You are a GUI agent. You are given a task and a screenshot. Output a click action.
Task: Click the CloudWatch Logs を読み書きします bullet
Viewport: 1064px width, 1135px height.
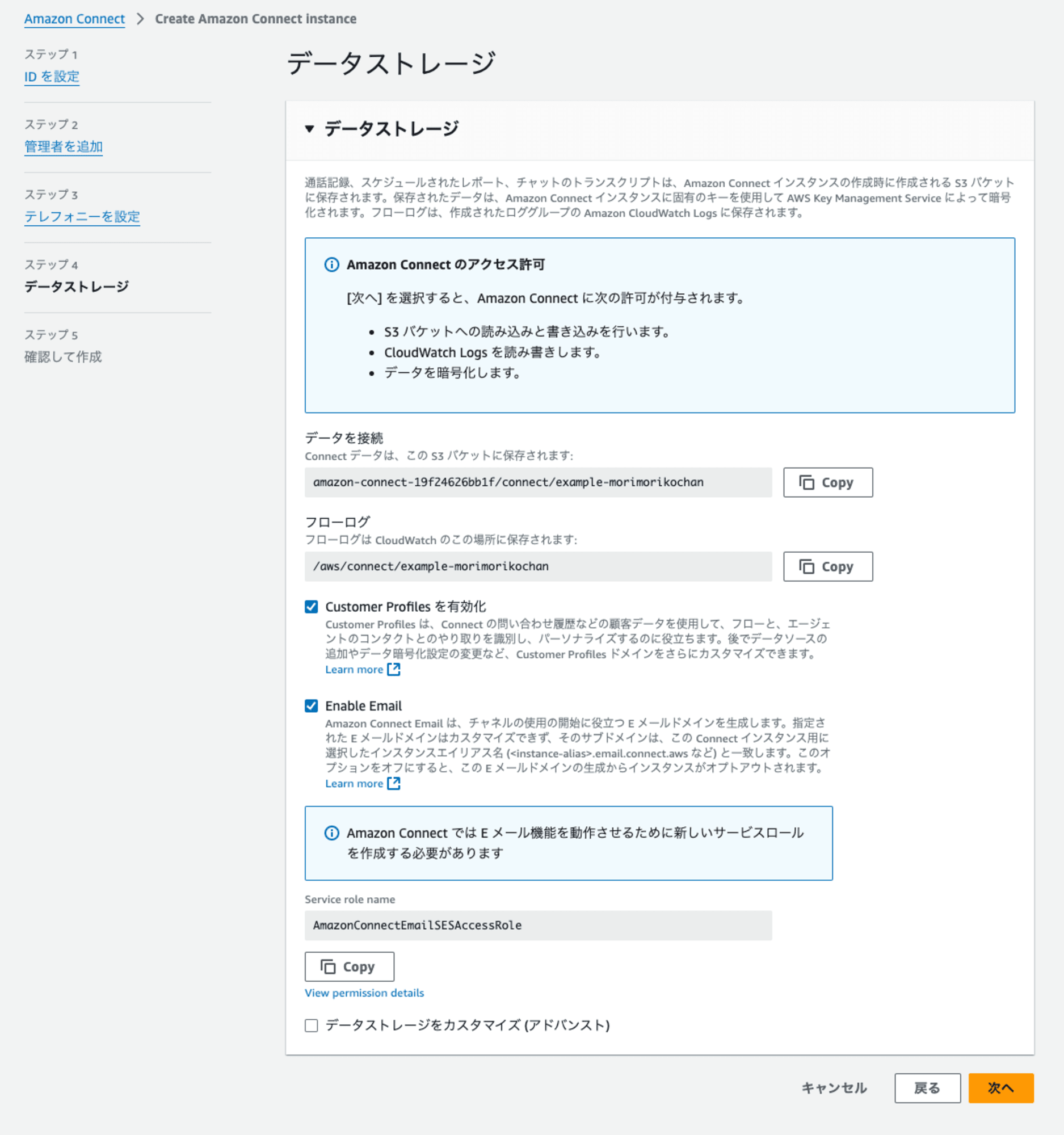(492, 352)
